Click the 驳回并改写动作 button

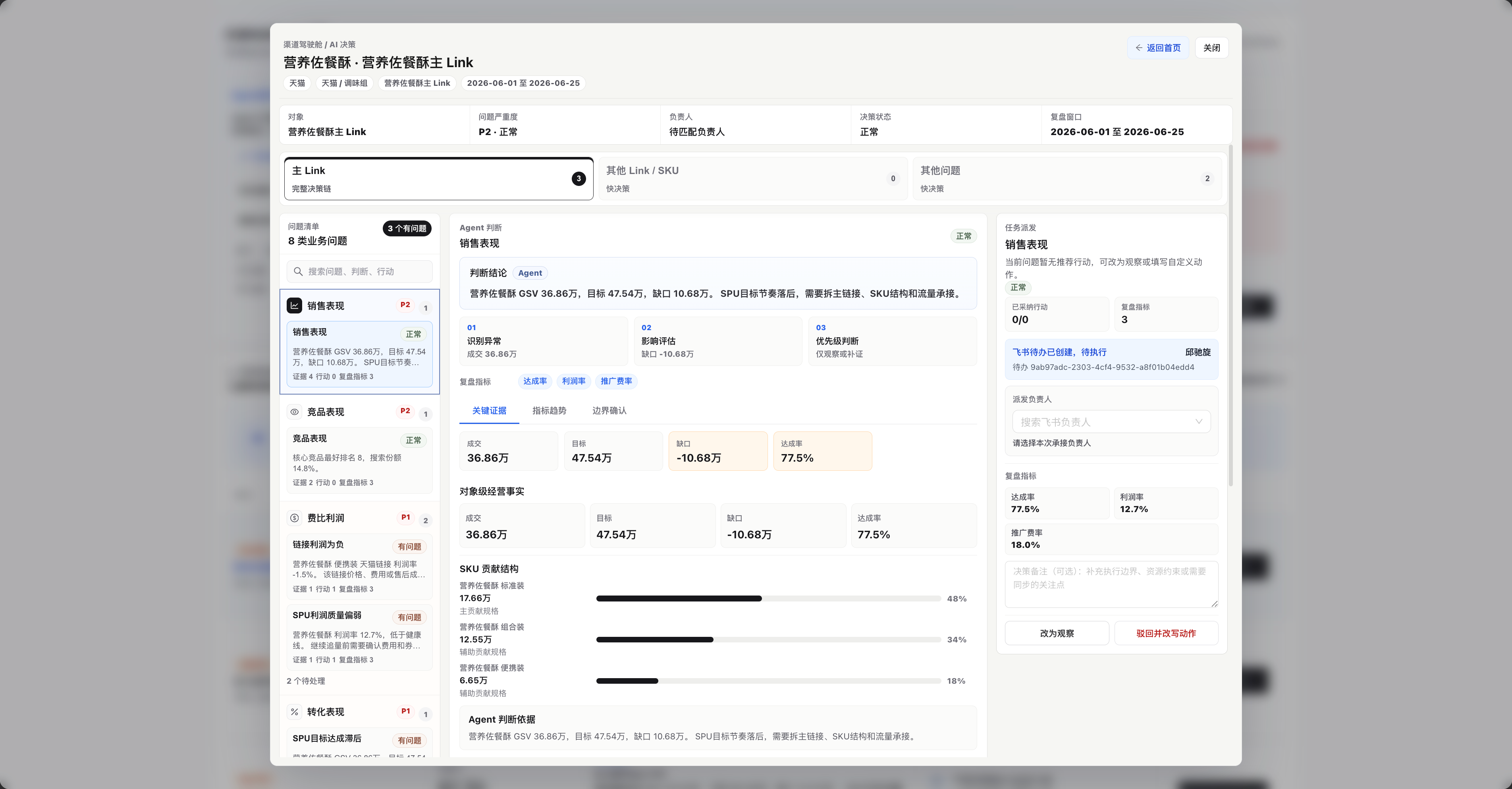pos(1166,633)
